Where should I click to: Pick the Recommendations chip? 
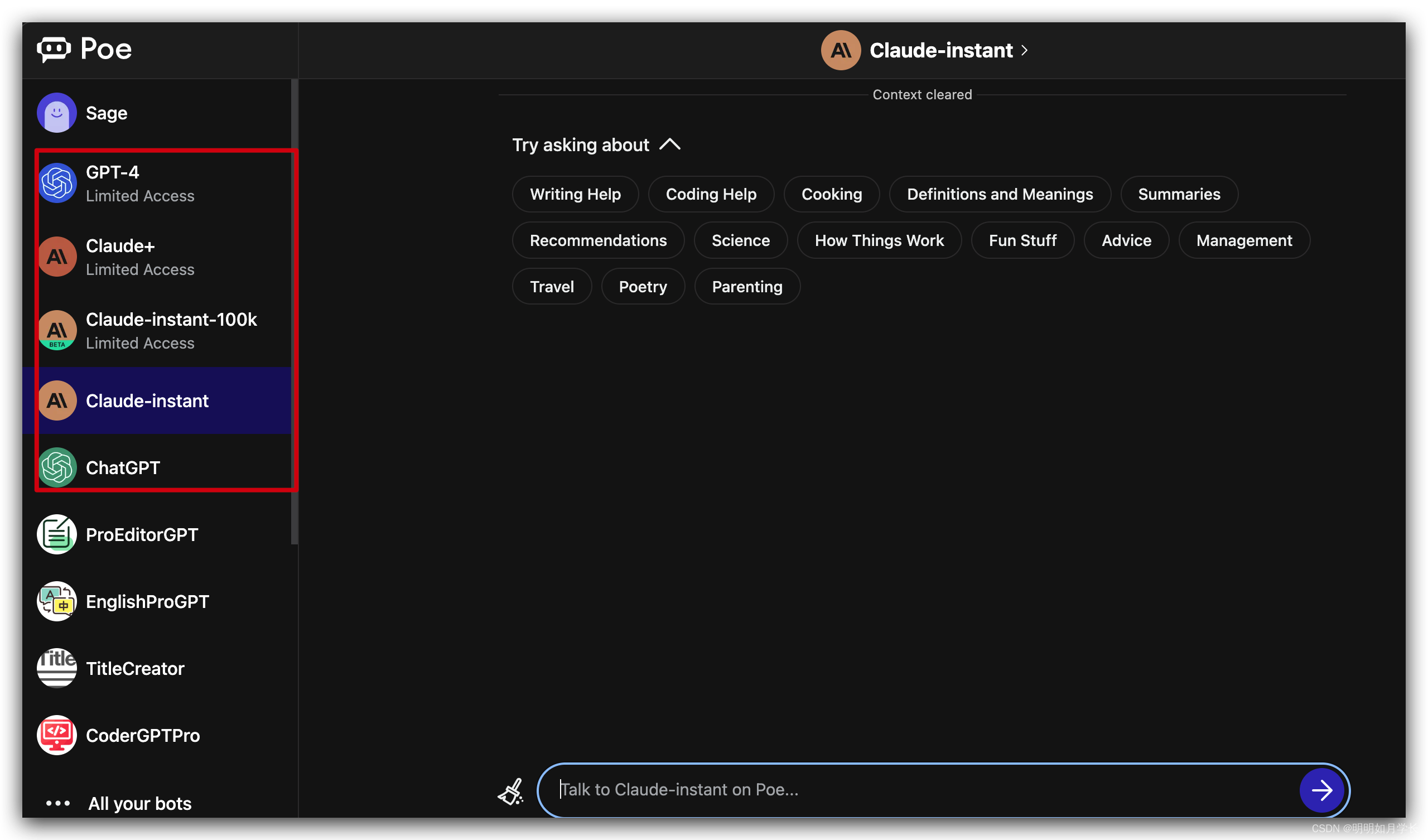pos(598,240)
